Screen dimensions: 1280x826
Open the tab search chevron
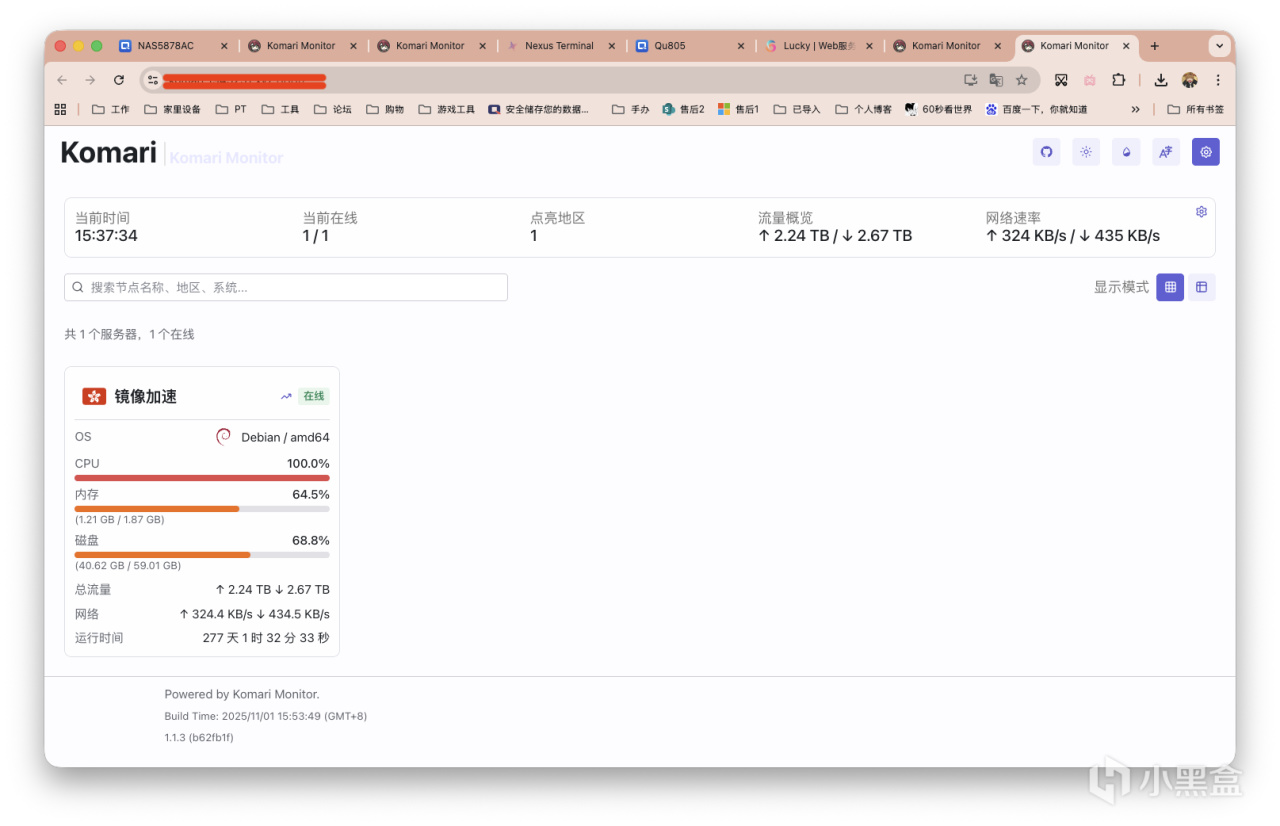point(1219,46)
